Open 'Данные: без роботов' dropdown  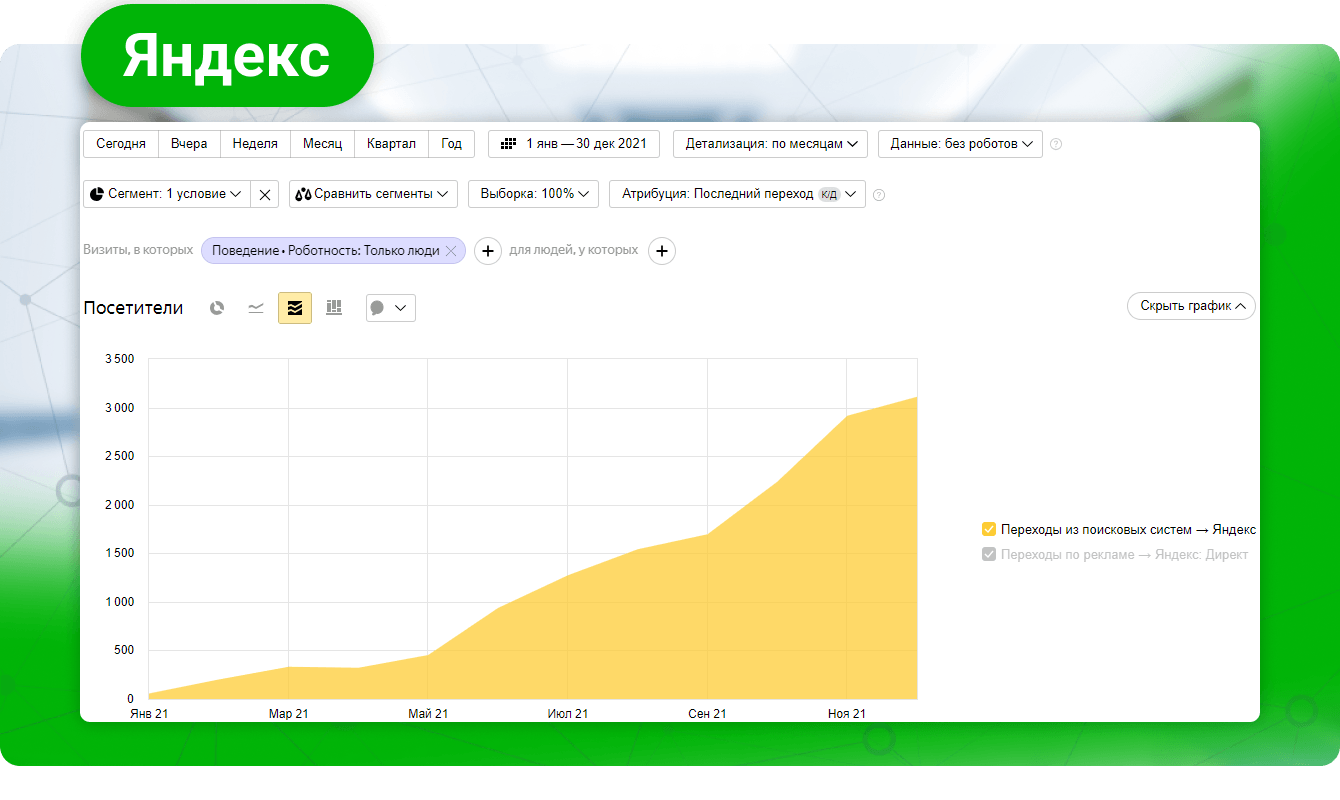(x=960, y=144)
